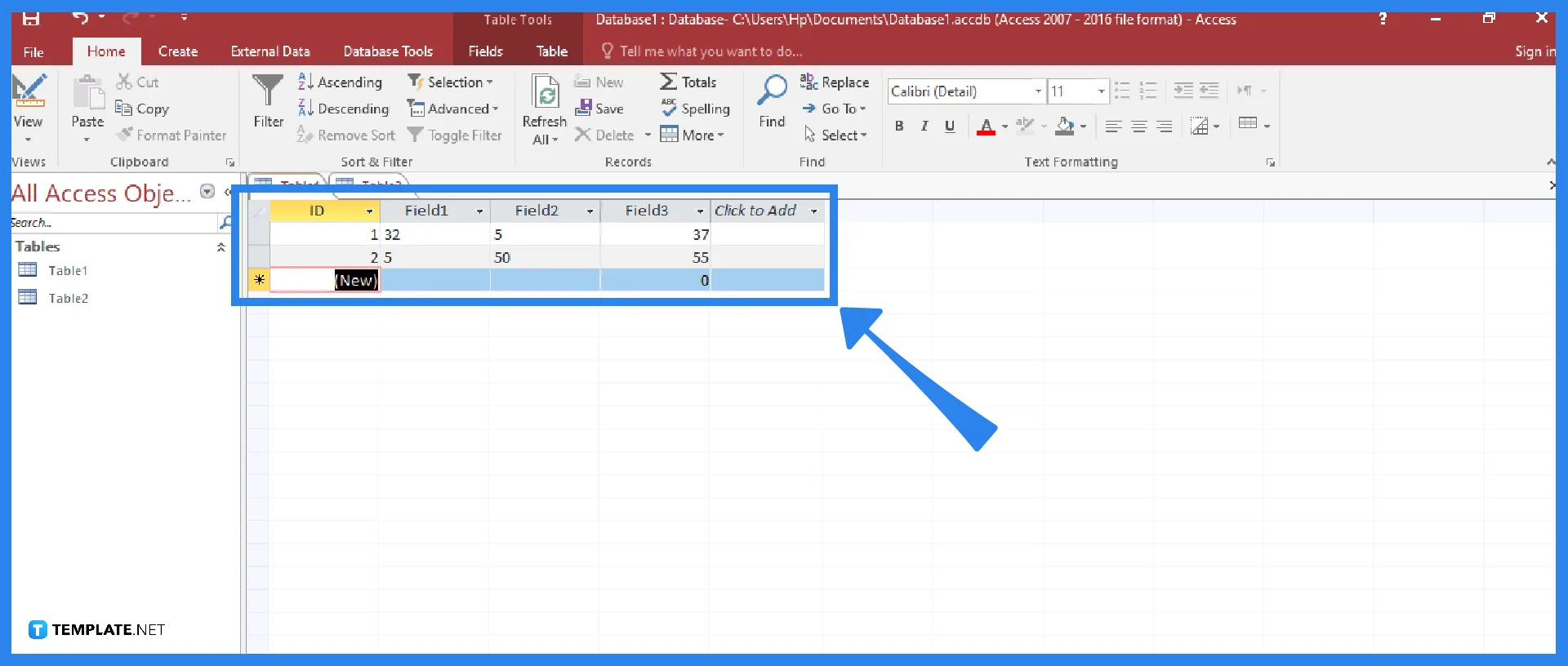Open Table1 in the navigation pane
Viewport: 1568px width, 666px height.
coord(67,270)
